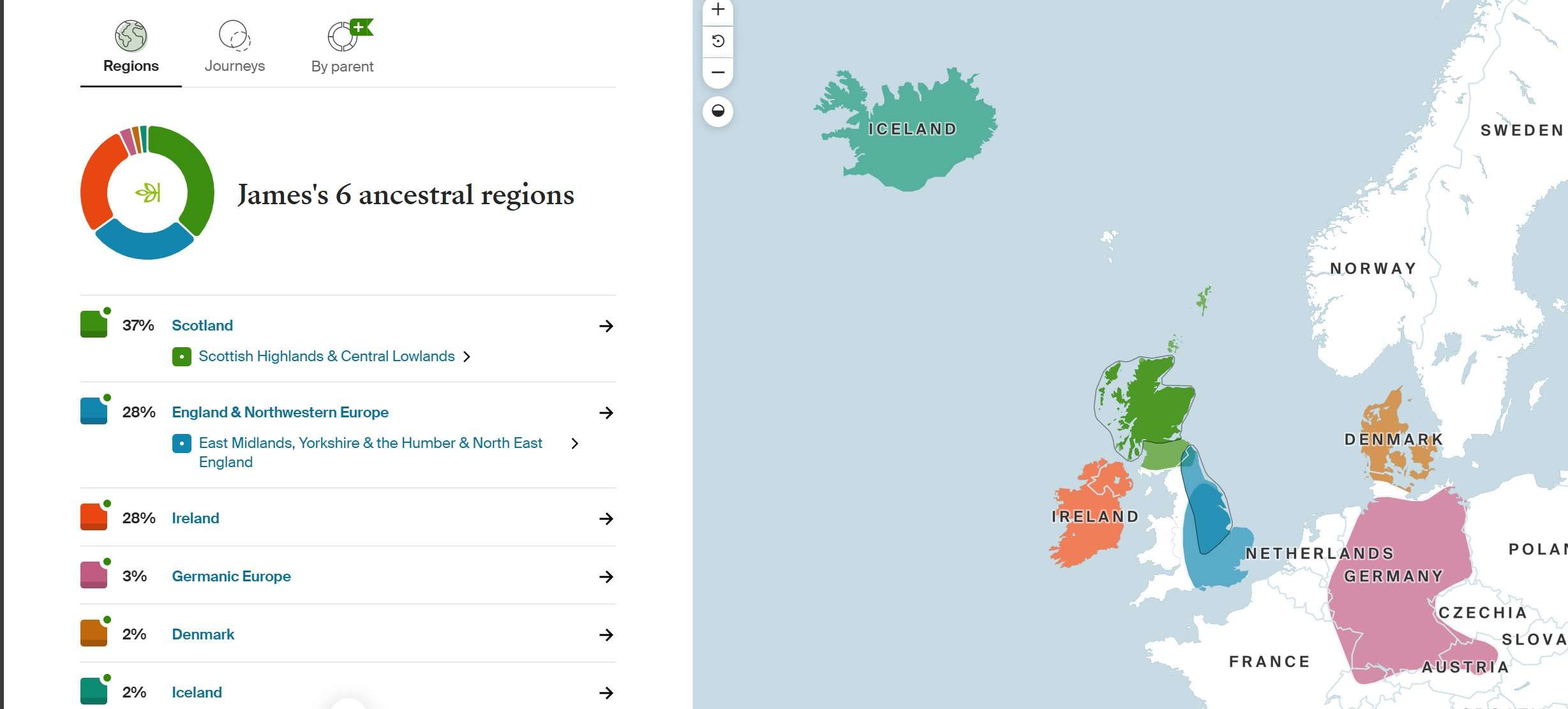Screen dimensions: 1568x709
Task: Open the By parent tab
Action: pyautogui.click(x=342, y=48)
